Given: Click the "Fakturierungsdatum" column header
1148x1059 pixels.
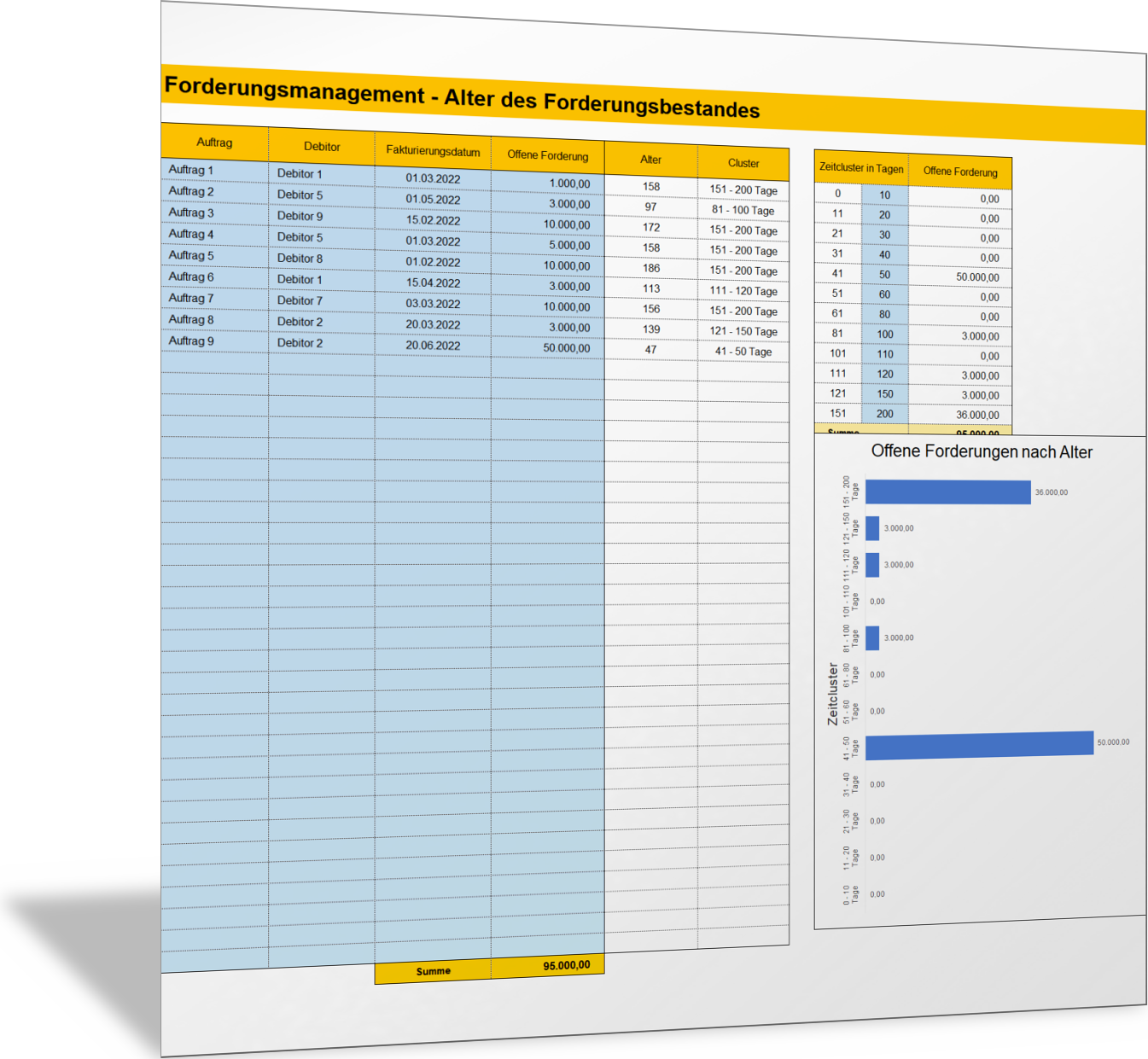Looking at the screenshot, I should click(x=433, y=151).
